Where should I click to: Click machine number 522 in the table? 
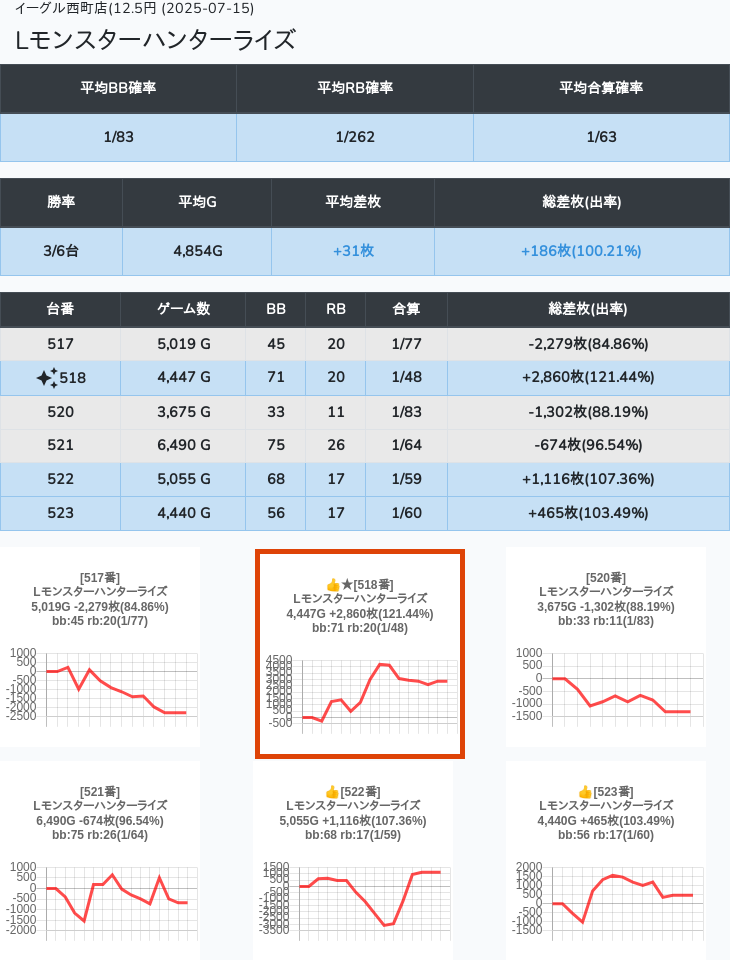point(60,479)
